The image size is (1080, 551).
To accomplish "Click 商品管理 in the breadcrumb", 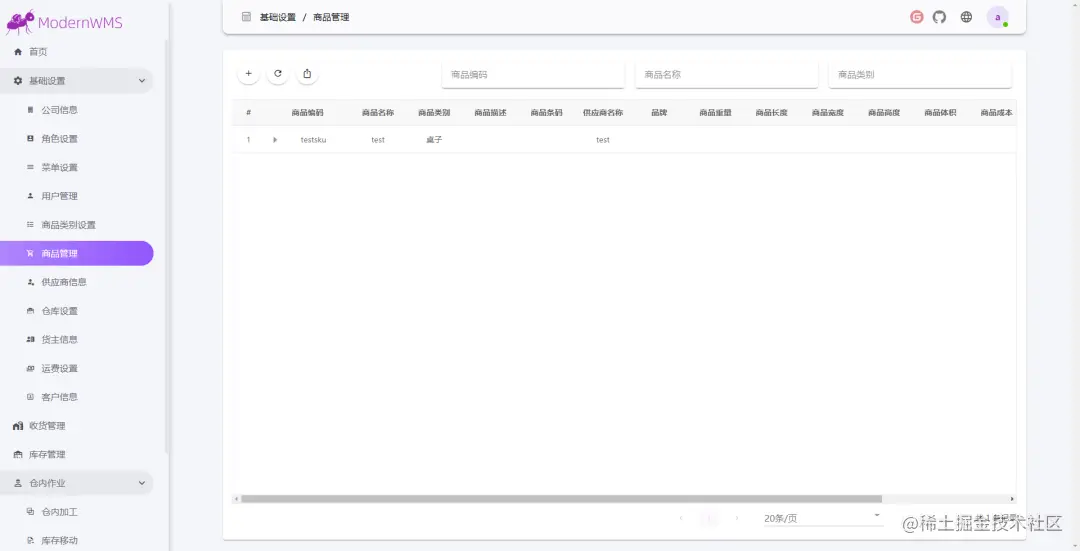I will (x=331, y=17).
